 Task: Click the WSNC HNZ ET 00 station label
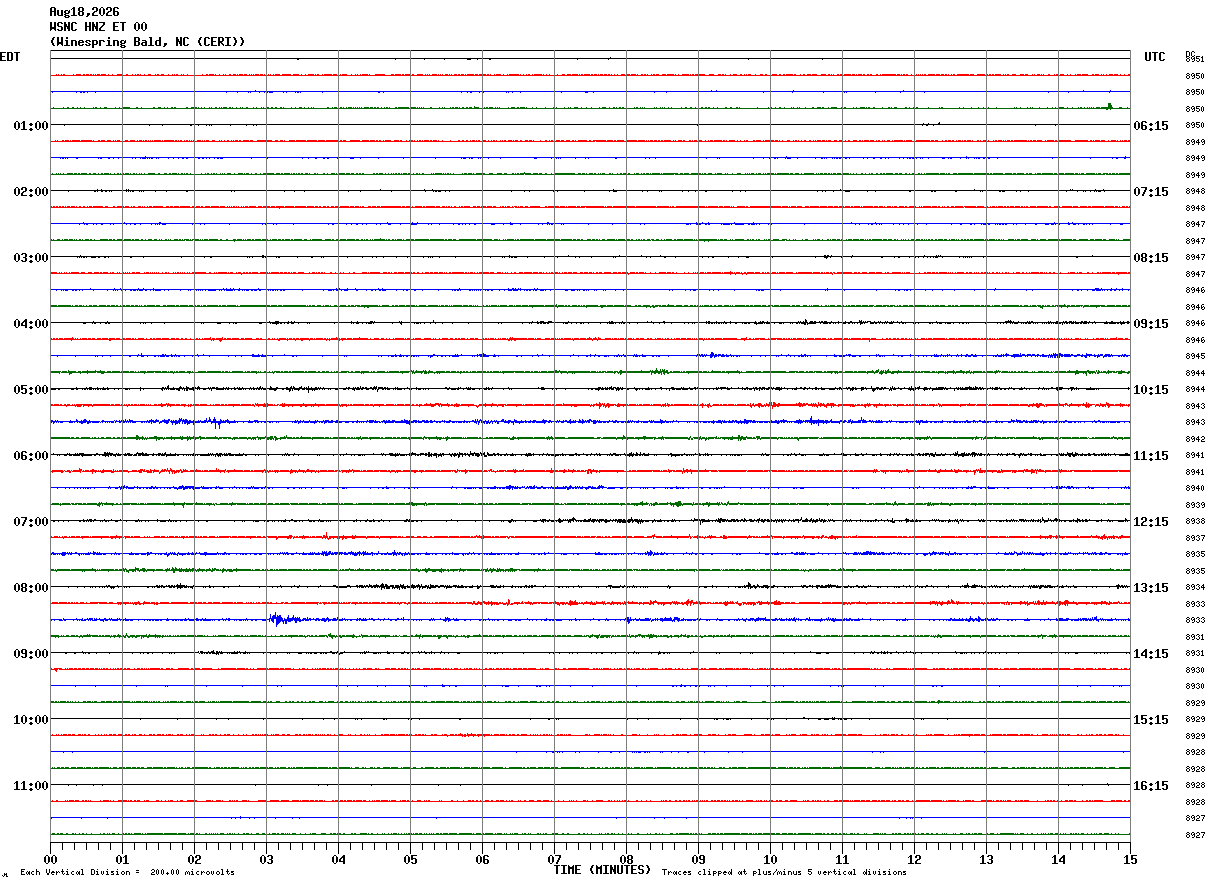click(98, 27)
